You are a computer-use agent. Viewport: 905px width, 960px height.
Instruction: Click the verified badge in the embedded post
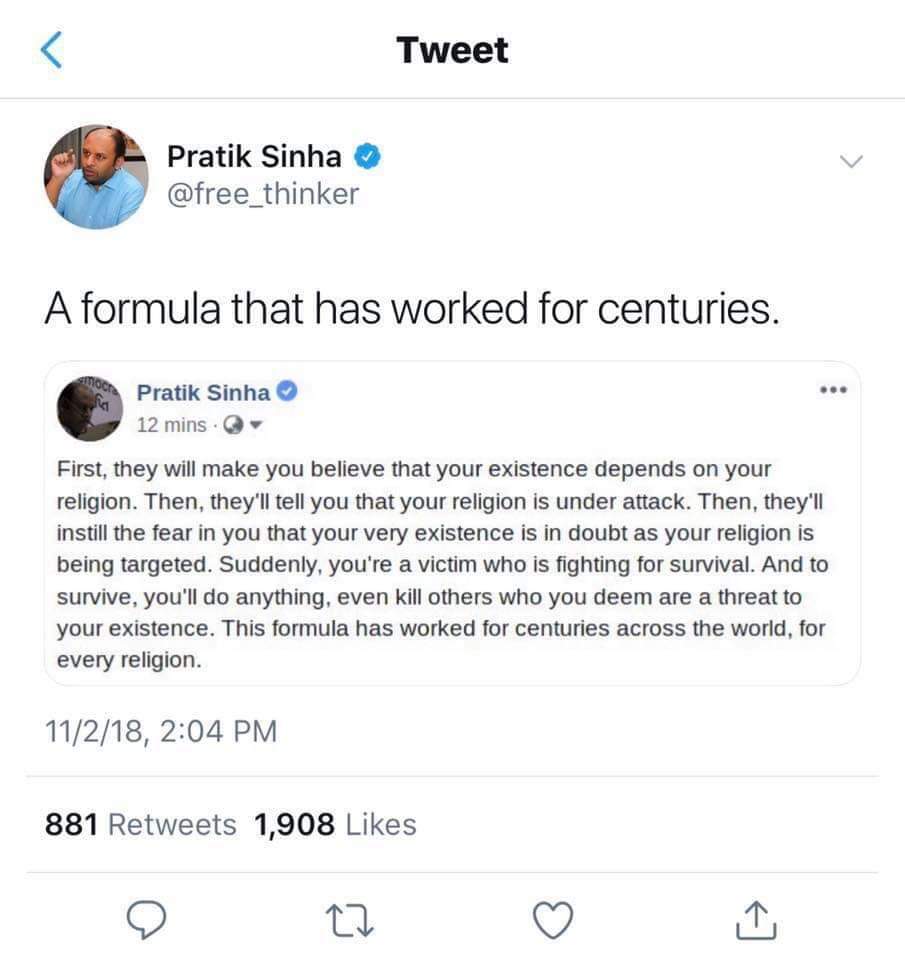[x=288, y=392]
